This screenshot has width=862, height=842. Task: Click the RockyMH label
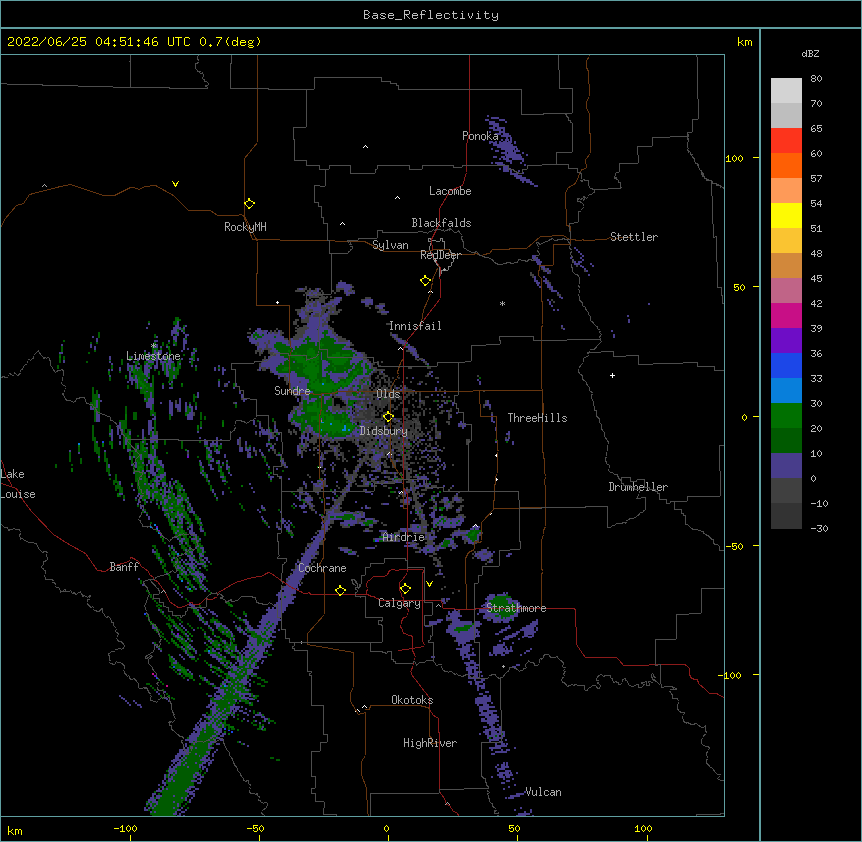tap(245, 227)
